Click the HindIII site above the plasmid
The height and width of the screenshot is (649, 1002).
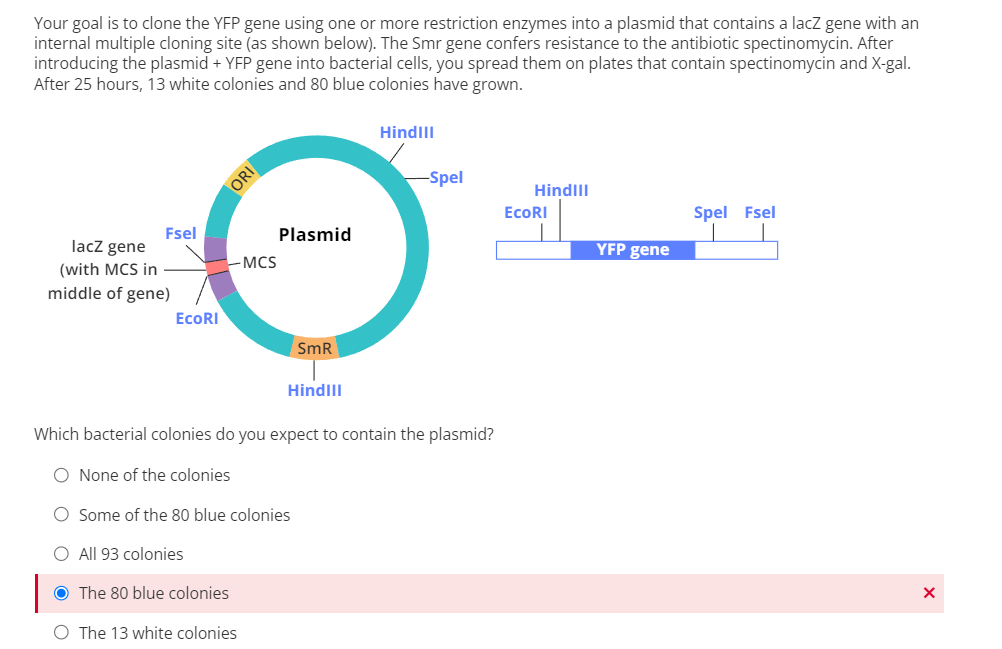click(407, 132)
